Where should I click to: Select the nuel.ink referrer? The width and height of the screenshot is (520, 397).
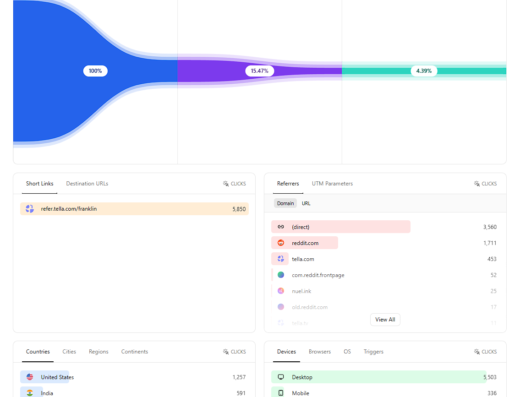pos(385,291)
